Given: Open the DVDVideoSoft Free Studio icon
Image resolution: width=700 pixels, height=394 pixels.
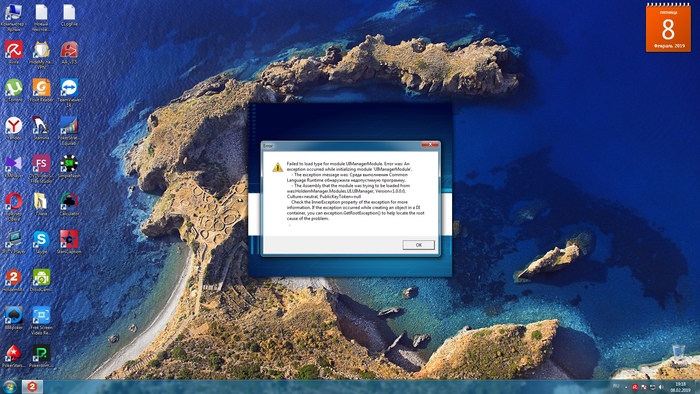Looking at the screenshot, I should click(41, 169).
